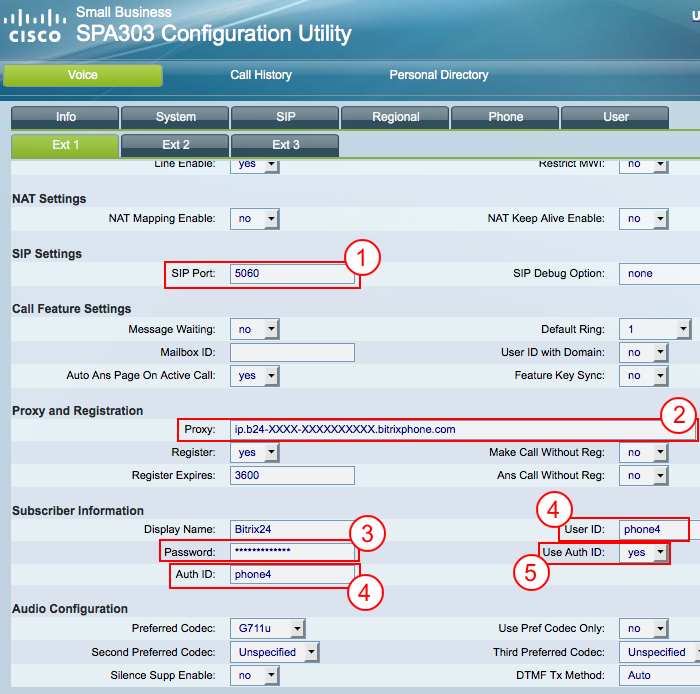Open User ID with Domain dropdown

tap(644, 353)
